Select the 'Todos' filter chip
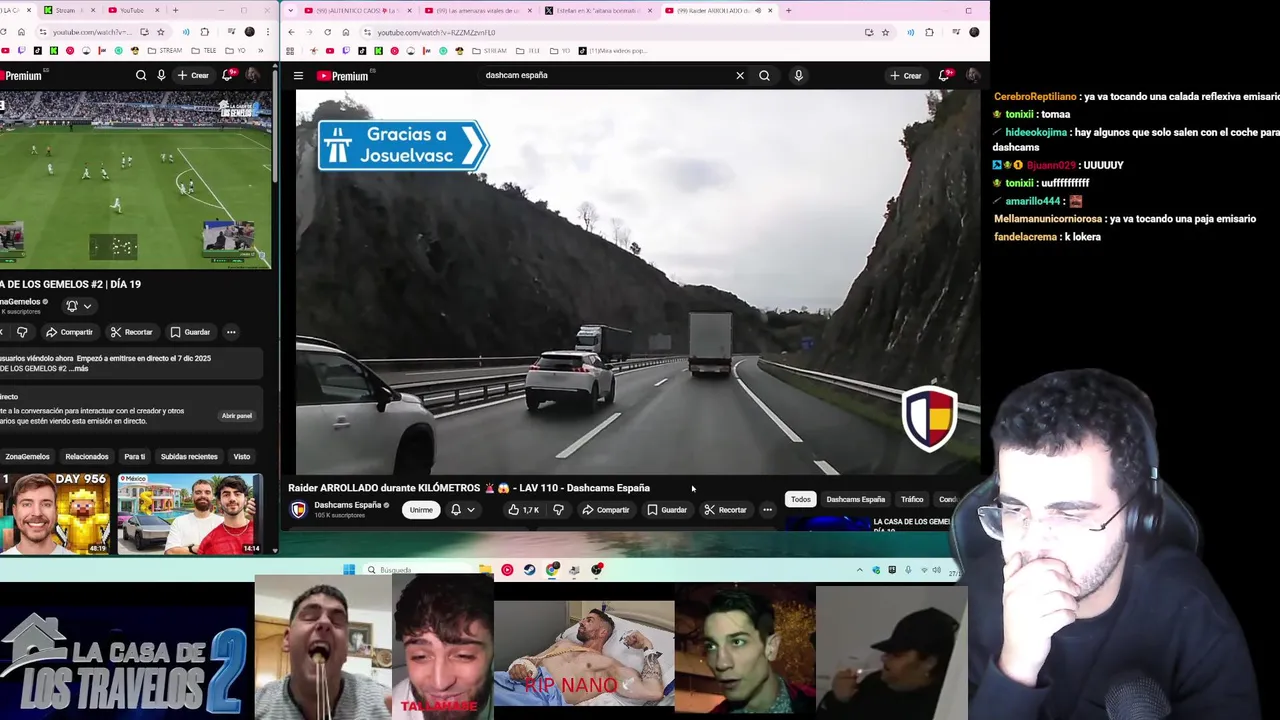Screen dimensions: 1280x720 pyautogui.click(x=801, y=499)
